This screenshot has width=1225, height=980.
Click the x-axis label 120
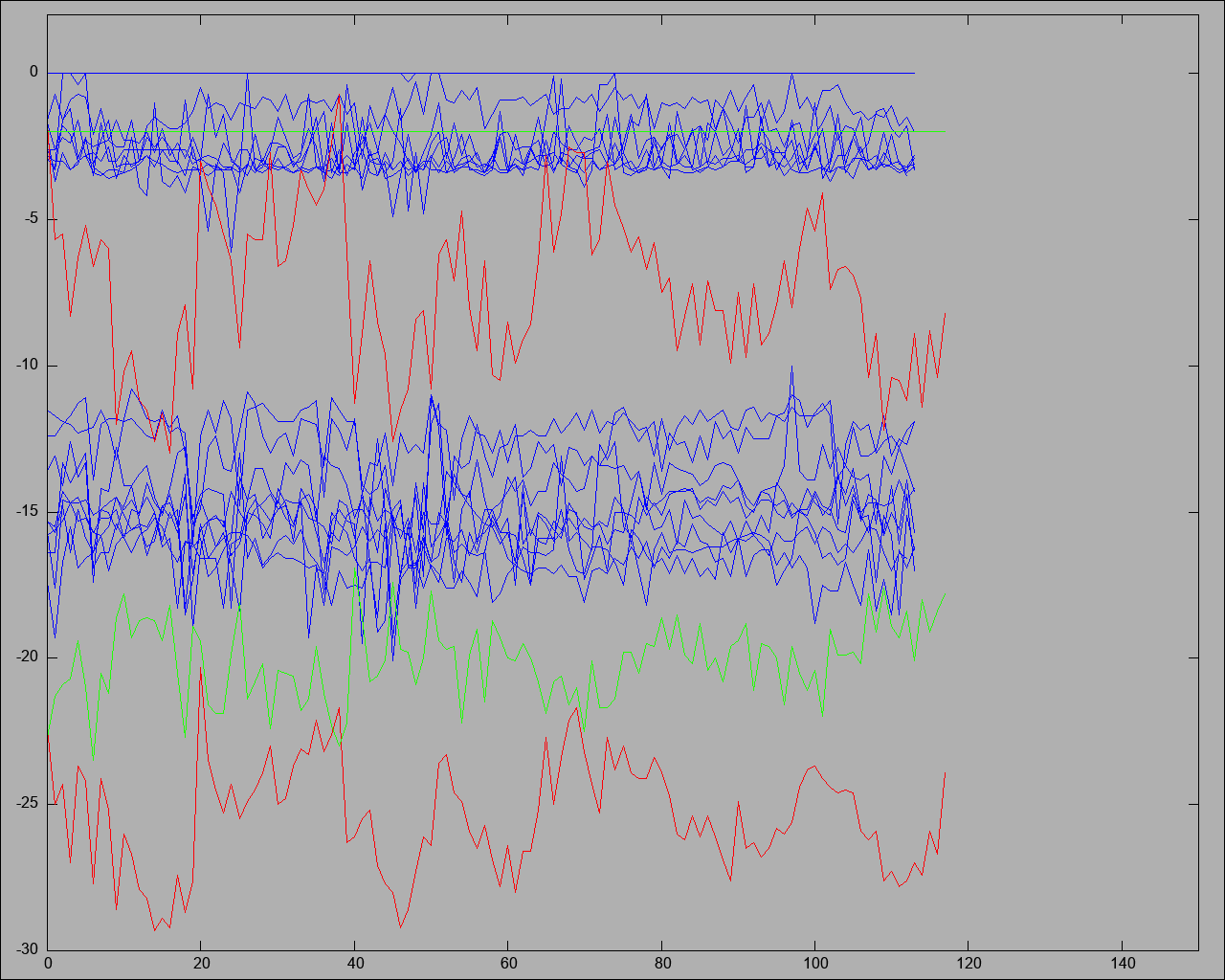(x=969, y=964)
